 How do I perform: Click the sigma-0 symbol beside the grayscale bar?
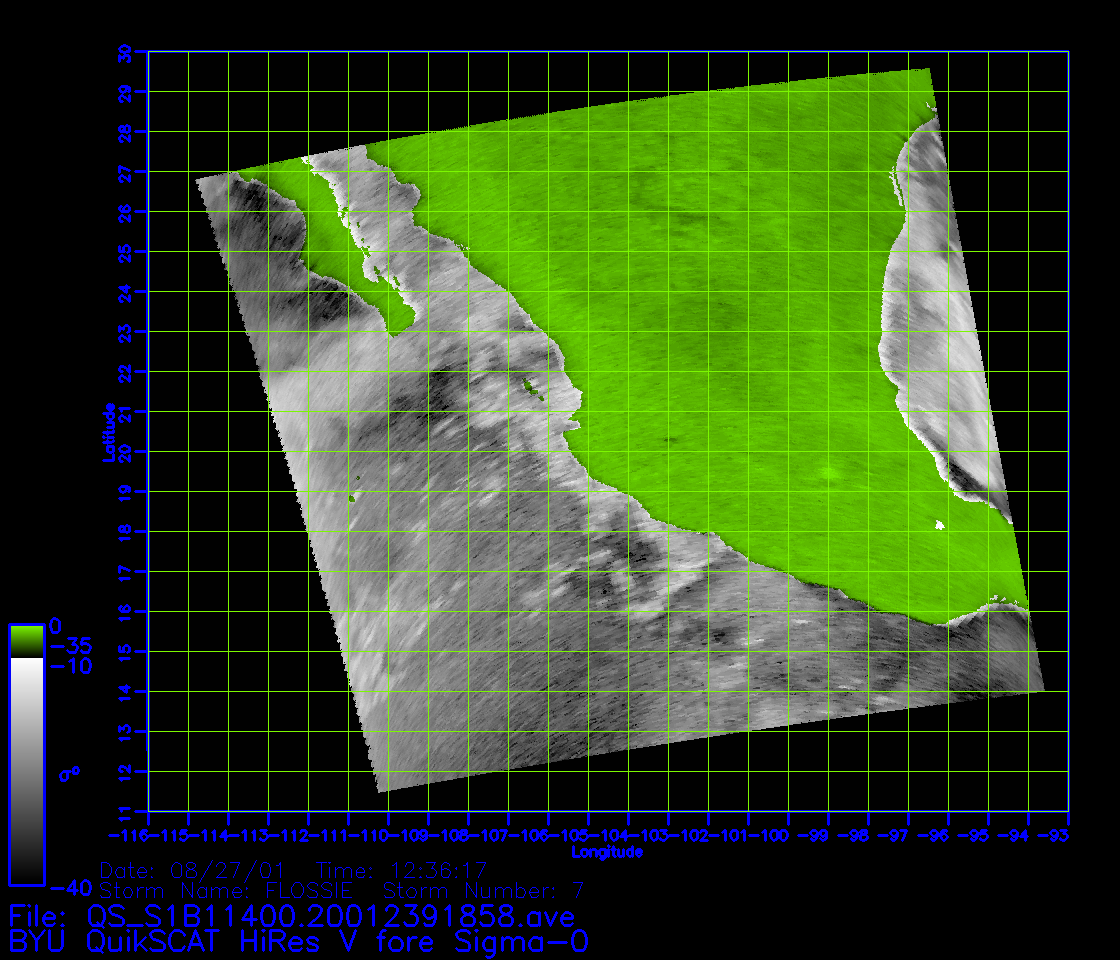pos(72,773)
